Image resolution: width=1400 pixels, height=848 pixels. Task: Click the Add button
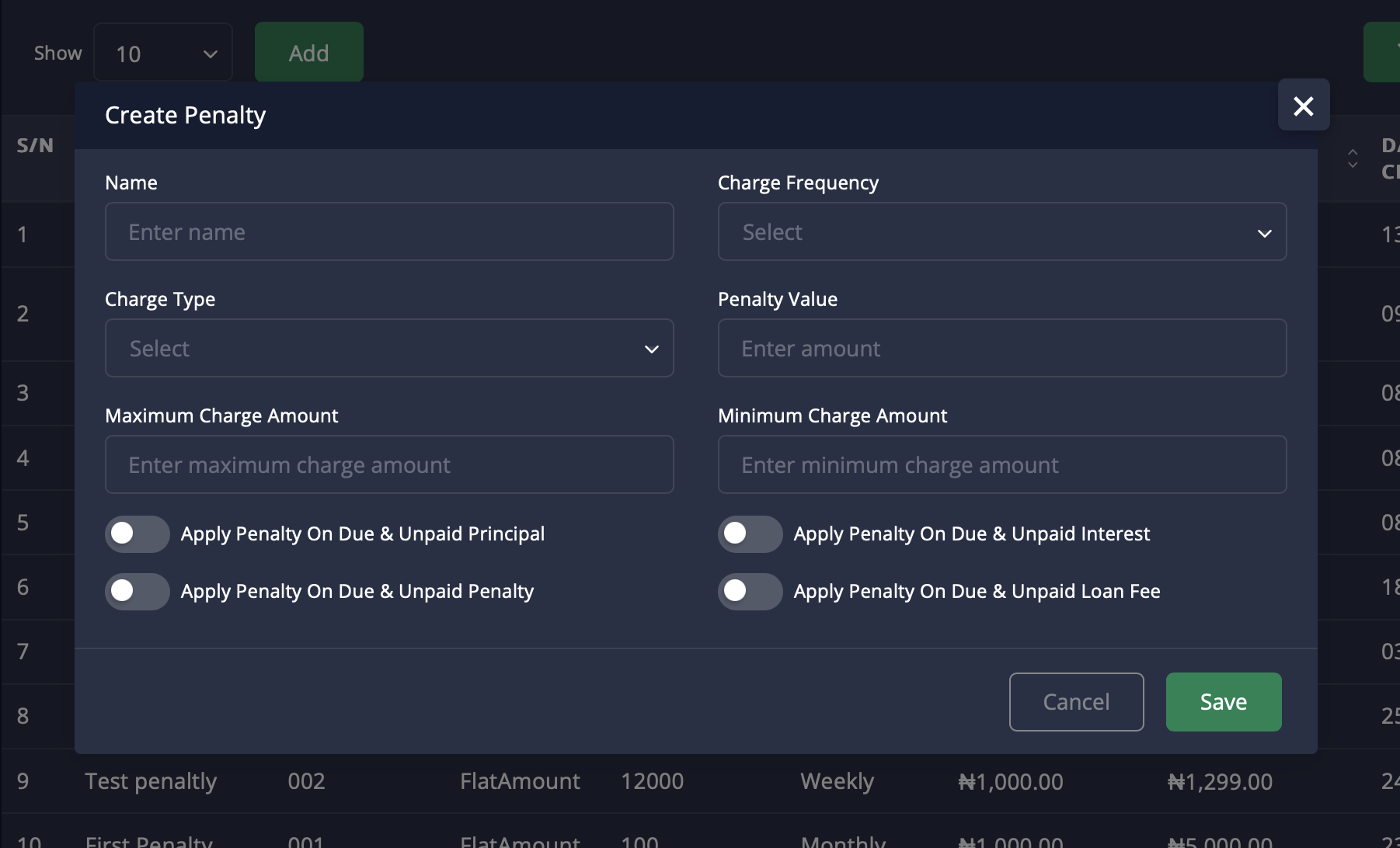click(308, 53)
